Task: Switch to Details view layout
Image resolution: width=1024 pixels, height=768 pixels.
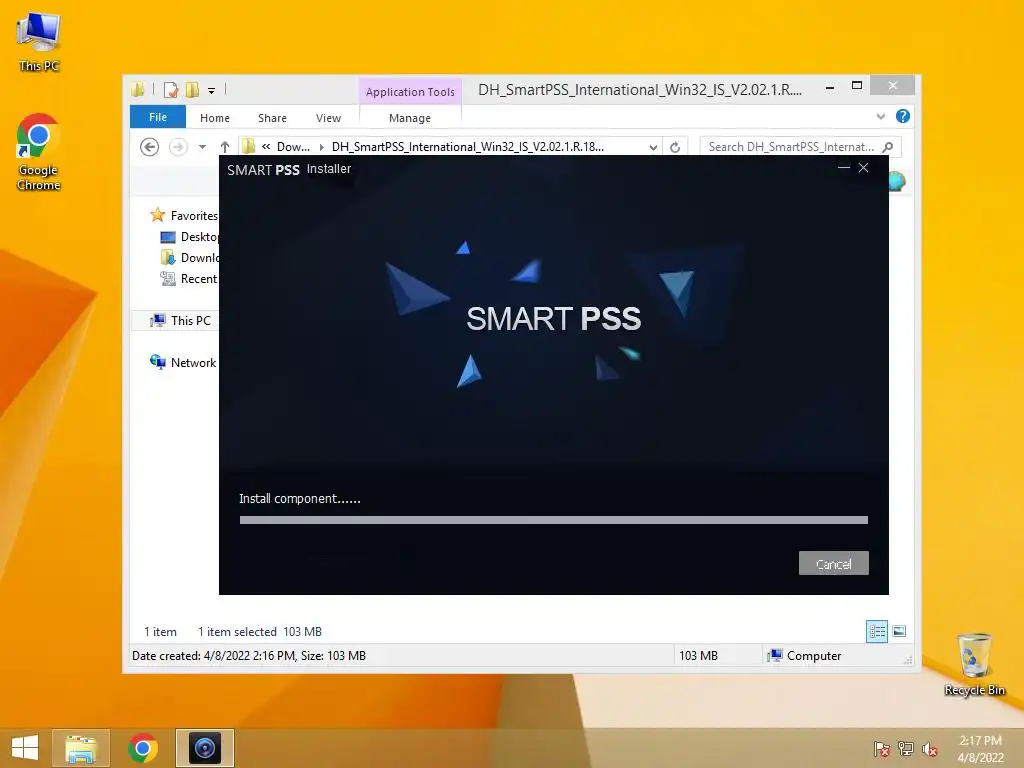Action: pyautogui.click(x=877, y=632)
